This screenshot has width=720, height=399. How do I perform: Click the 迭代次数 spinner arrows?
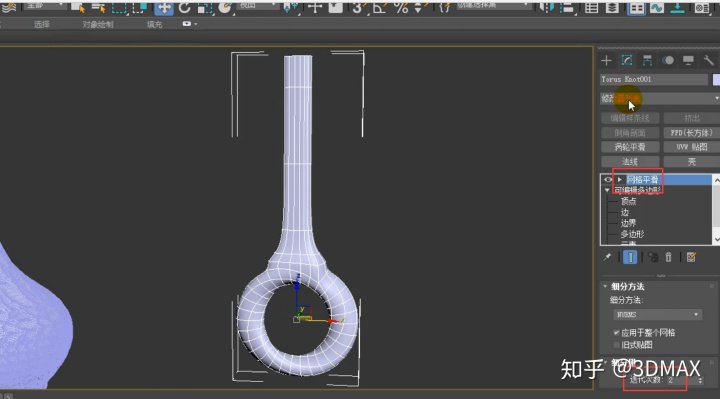[x=700, y=380]
